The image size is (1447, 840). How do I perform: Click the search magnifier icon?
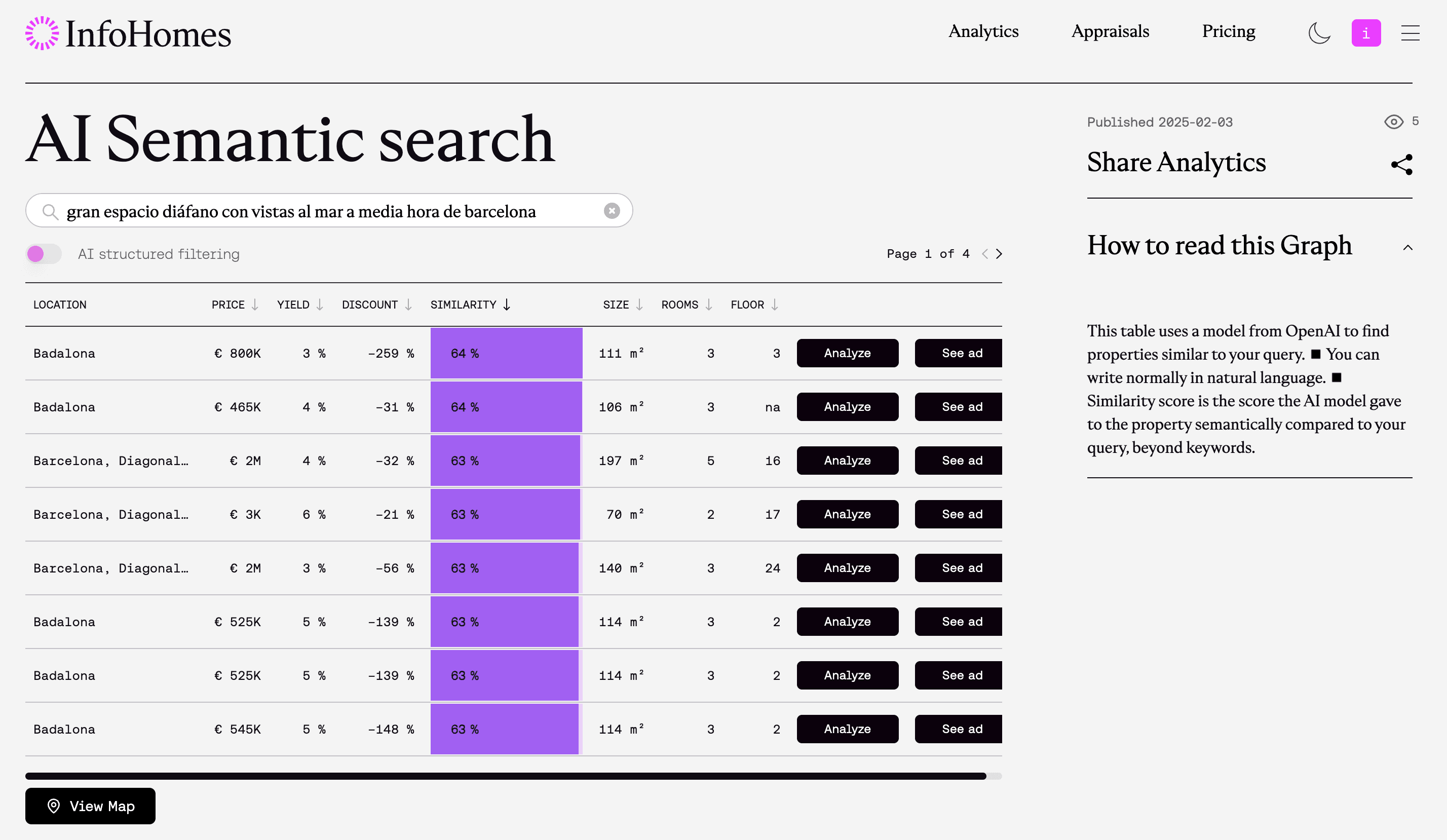point(51,212)
